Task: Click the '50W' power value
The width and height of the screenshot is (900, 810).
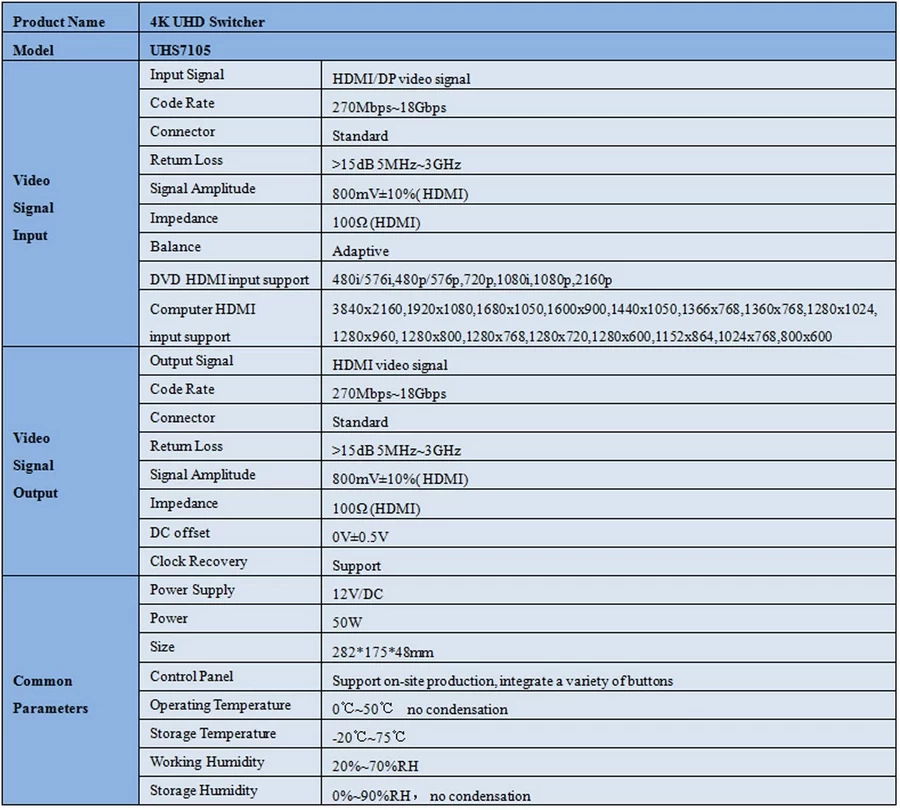Action: [348, 623]
